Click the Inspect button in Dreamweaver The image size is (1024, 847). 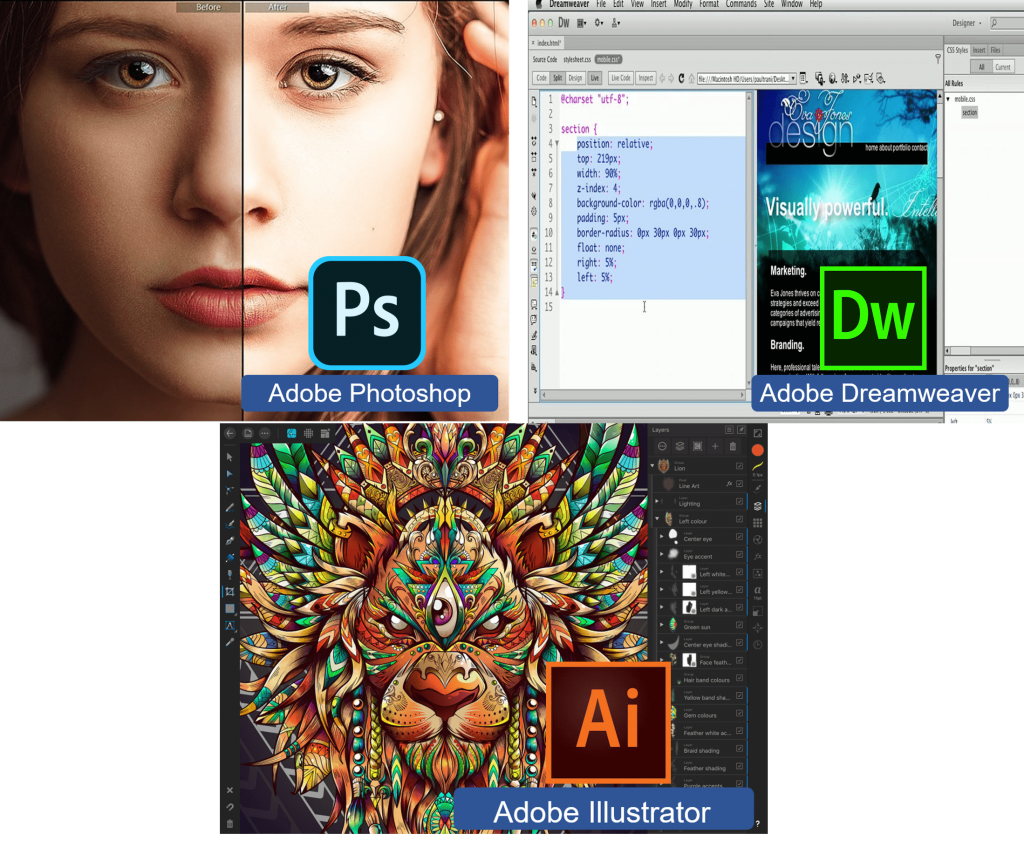646,78
